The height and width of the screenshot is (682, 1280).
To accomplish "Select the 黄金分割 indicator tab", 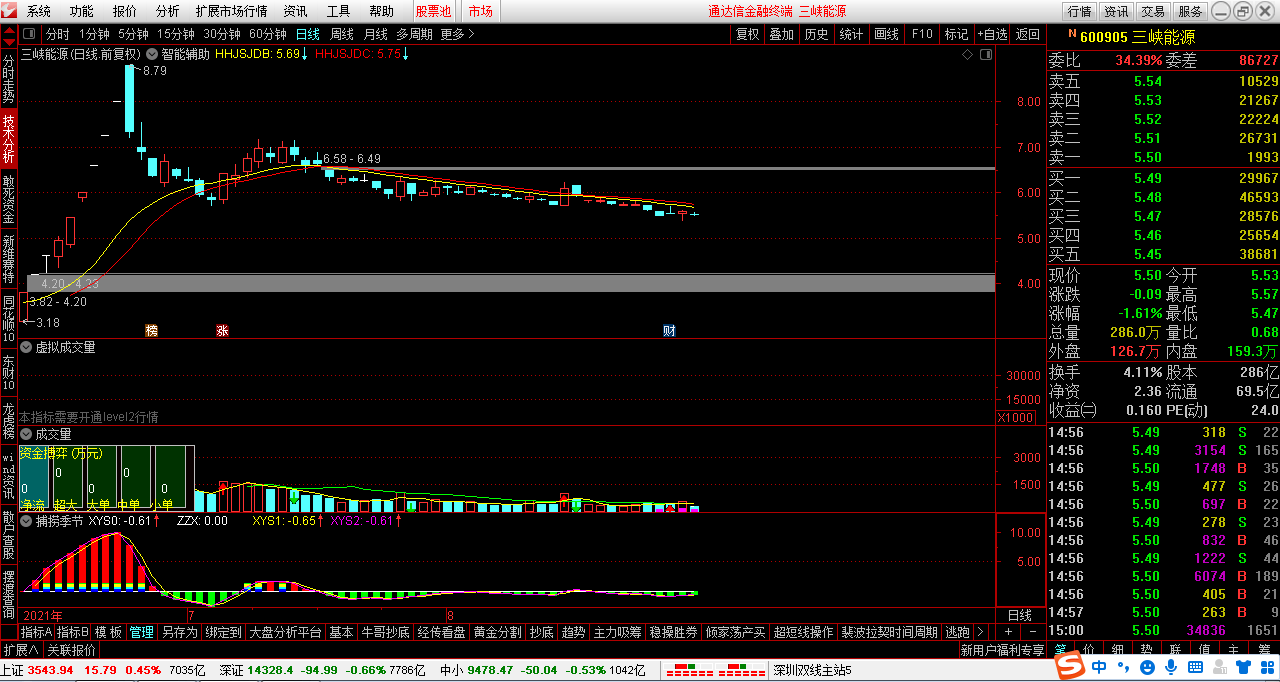I will click(497, 632).
